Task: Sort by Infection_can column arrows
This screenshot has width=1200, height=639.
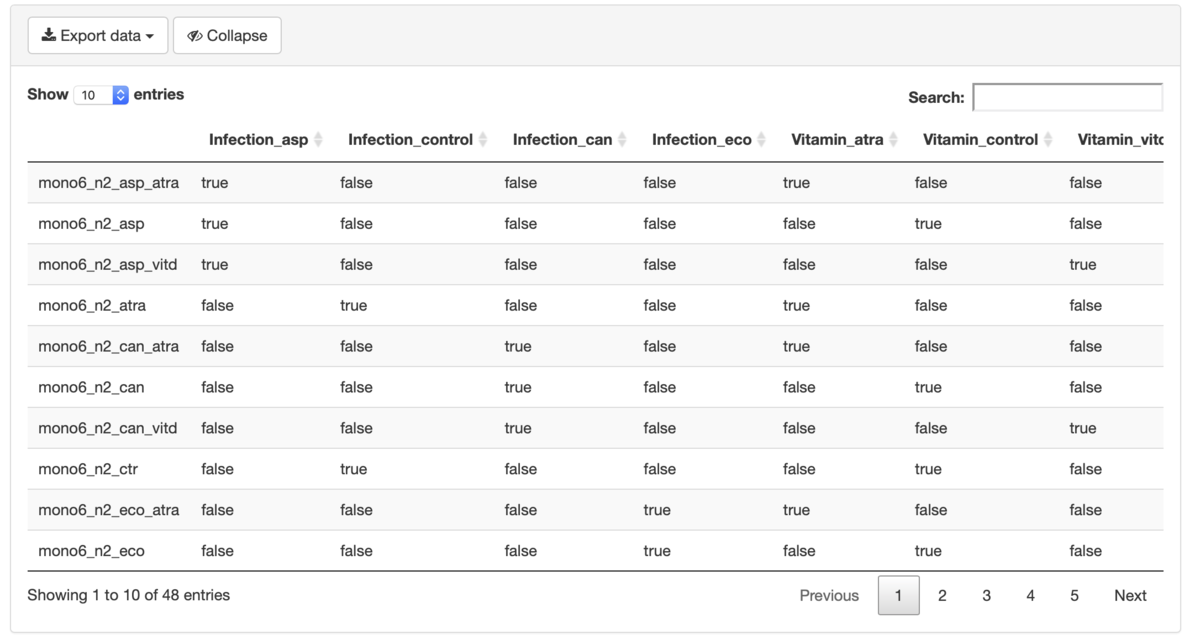Action: (622, 140)
